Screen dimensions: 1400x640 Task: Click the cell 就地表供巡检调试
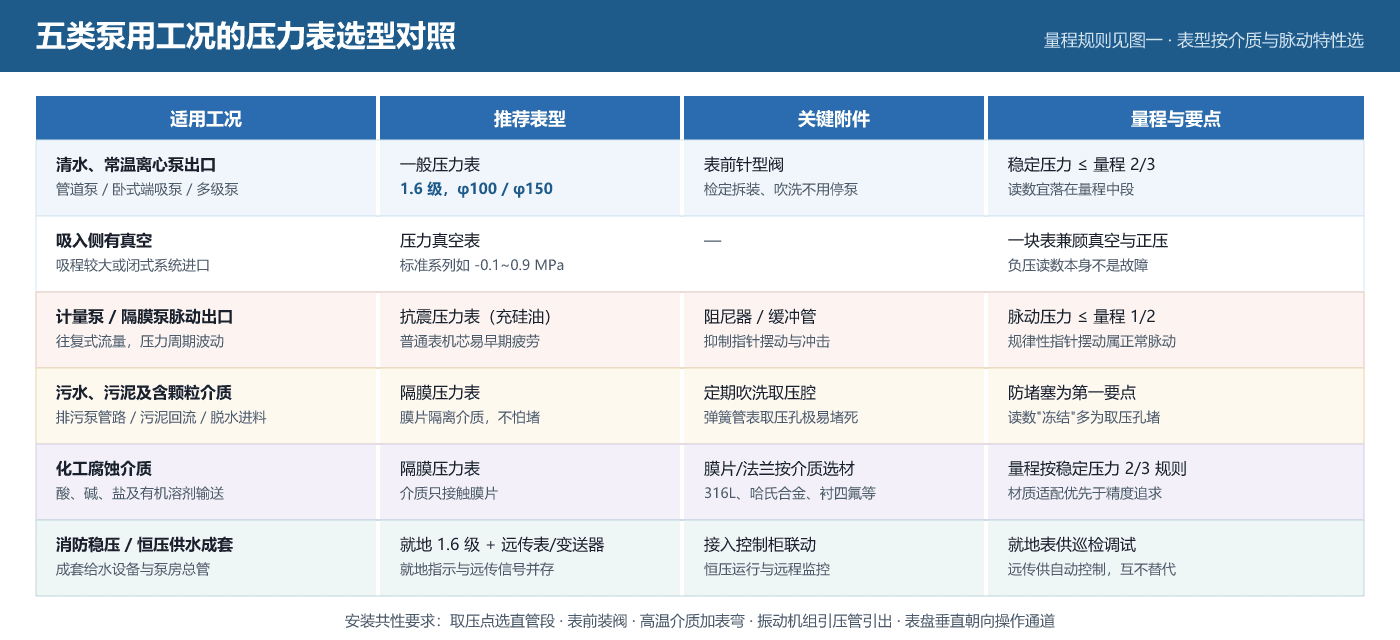pos(1072,545)
